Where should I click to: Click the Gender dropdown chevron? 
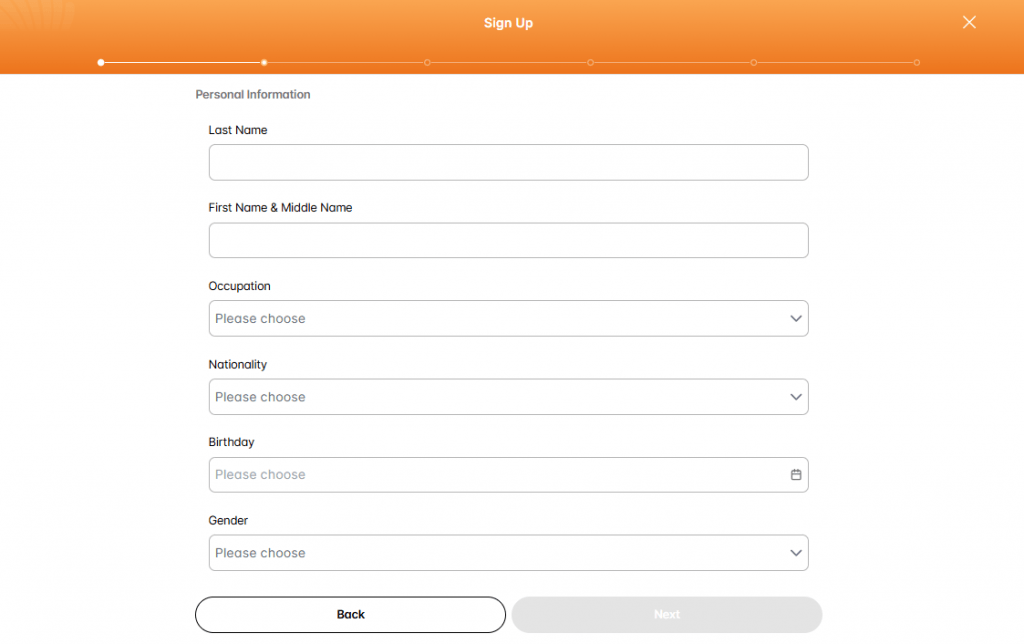point(796,553)
